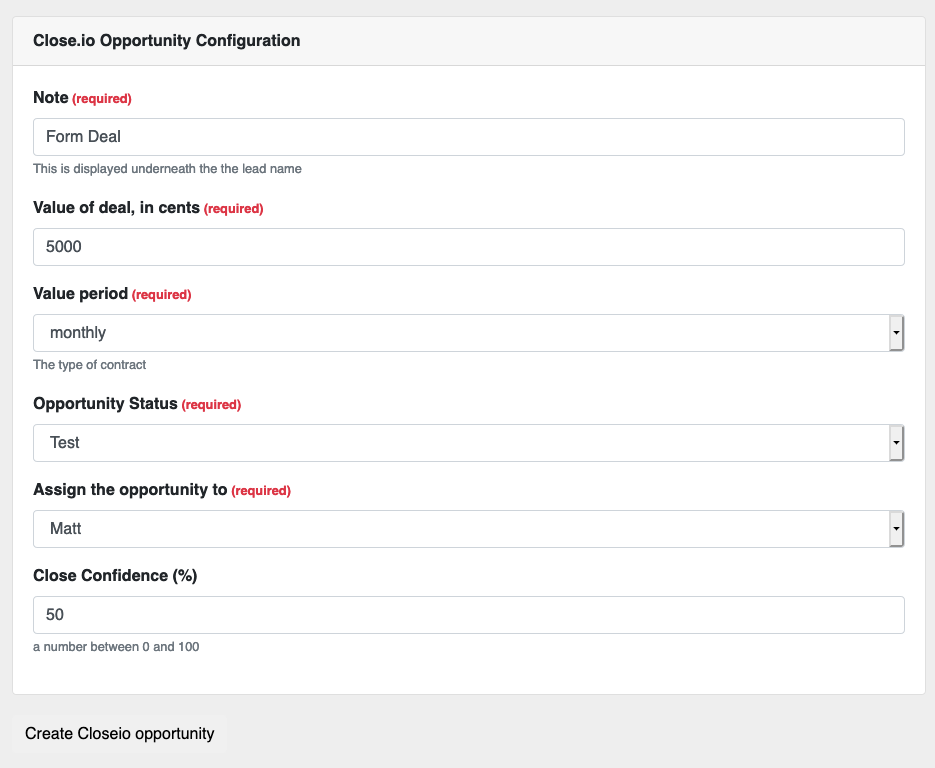The height and width of the screenshot is (768, 935).
Task: Click the Close.io Opportunity Configuration heading
Action: 166,41
